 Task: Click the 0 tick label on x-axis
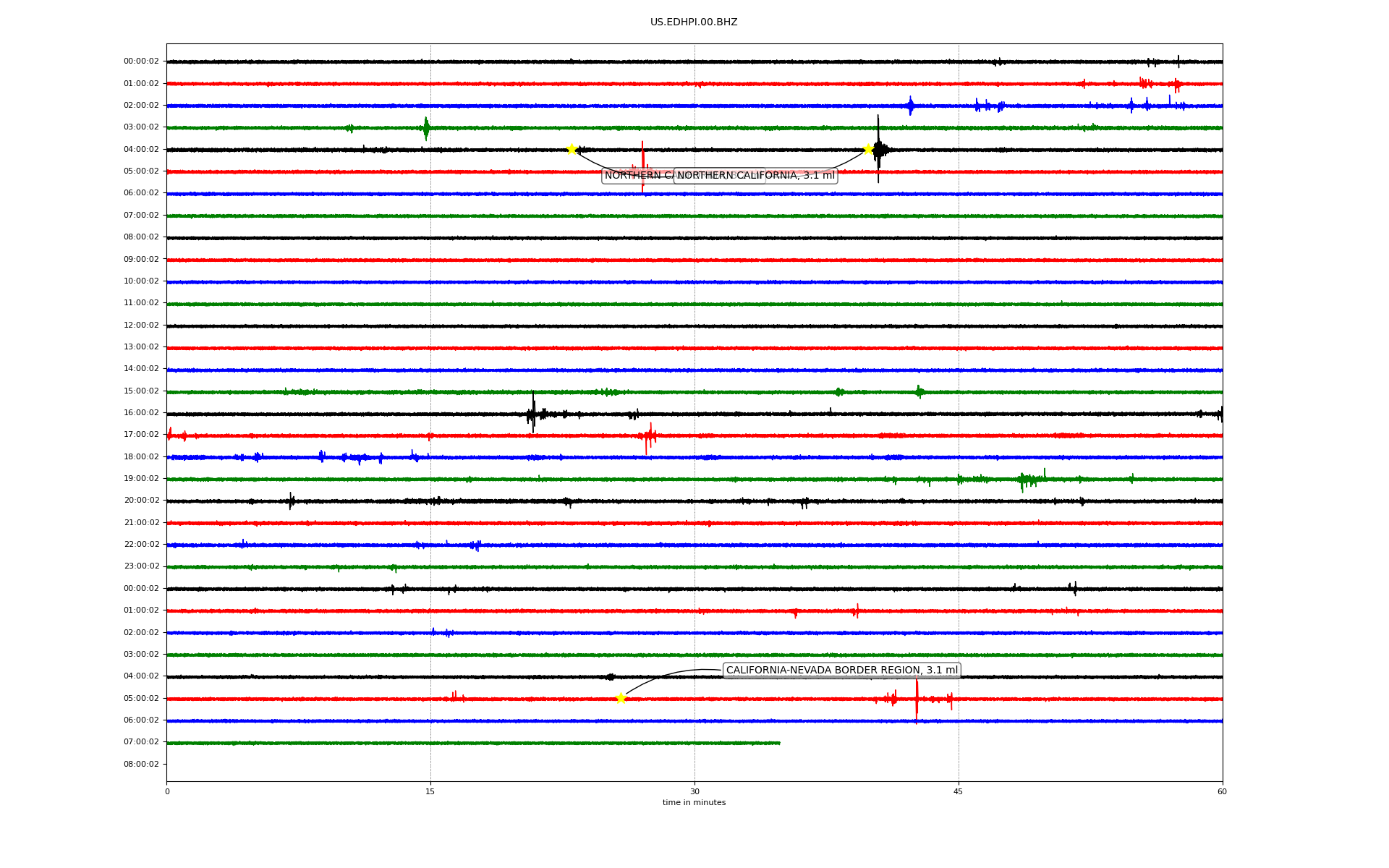[x=167, y=791]
